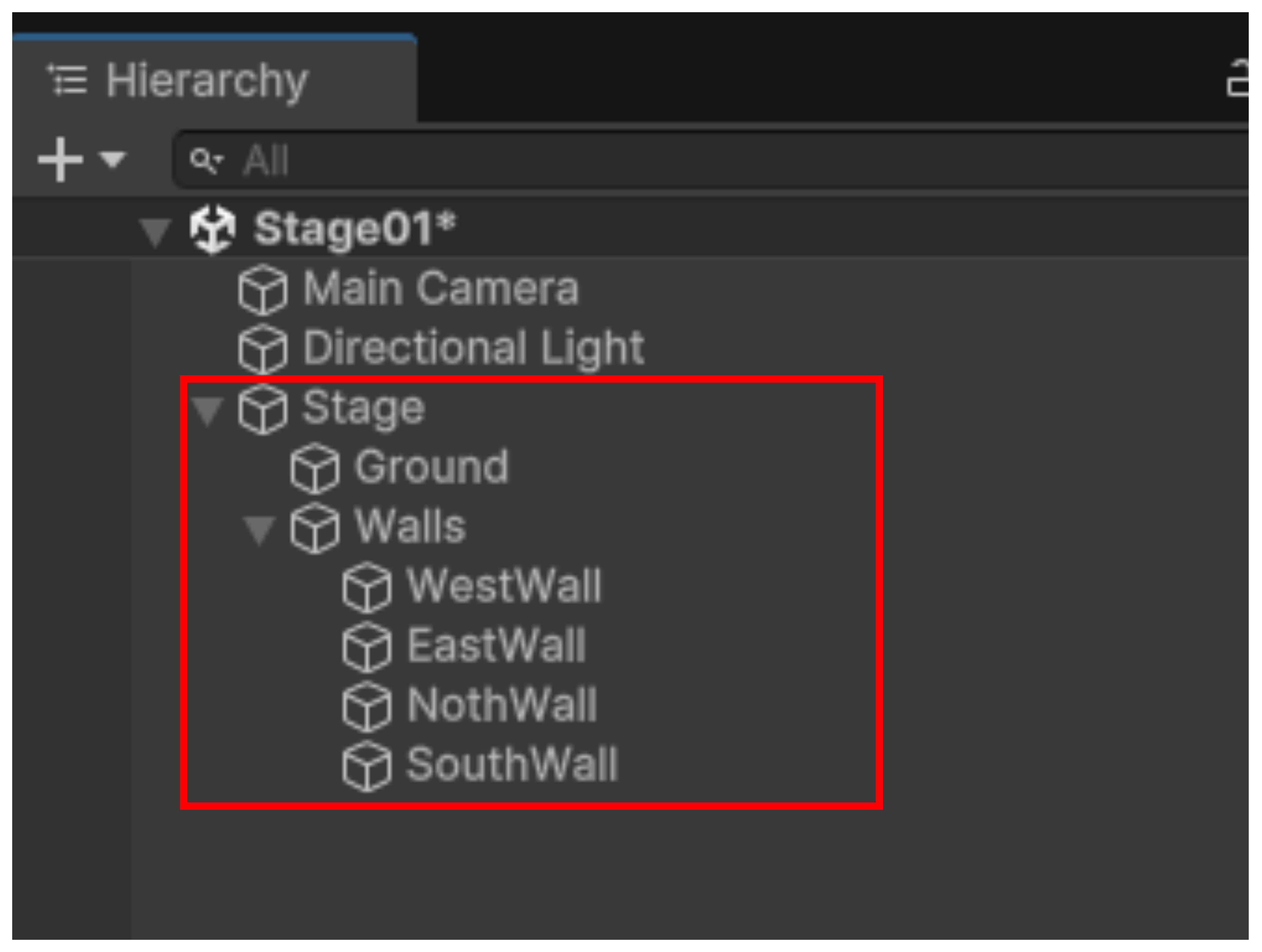
Task: Click the WestWall cube icon
Action: pos(367,587)
